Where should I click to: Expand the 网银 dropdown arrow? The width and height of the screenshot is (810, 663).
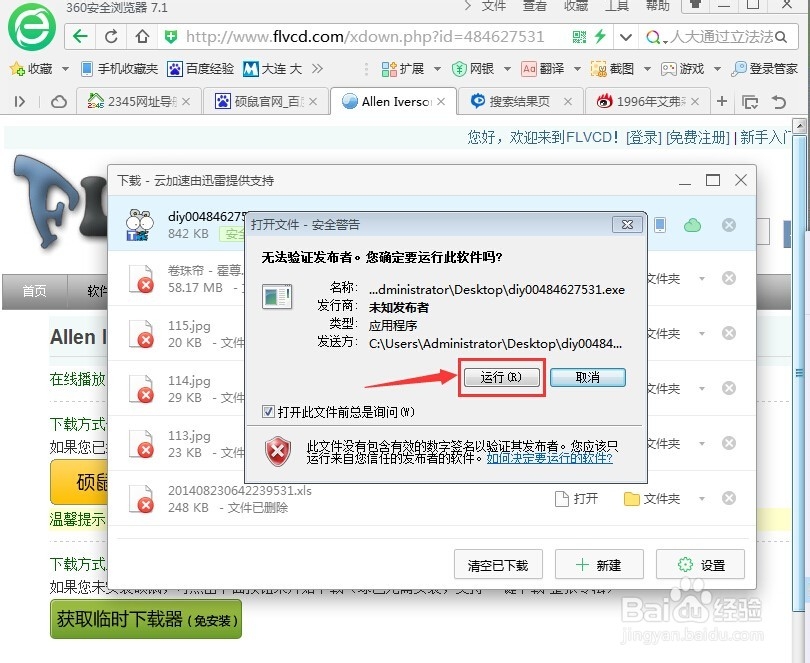point(507,69)
